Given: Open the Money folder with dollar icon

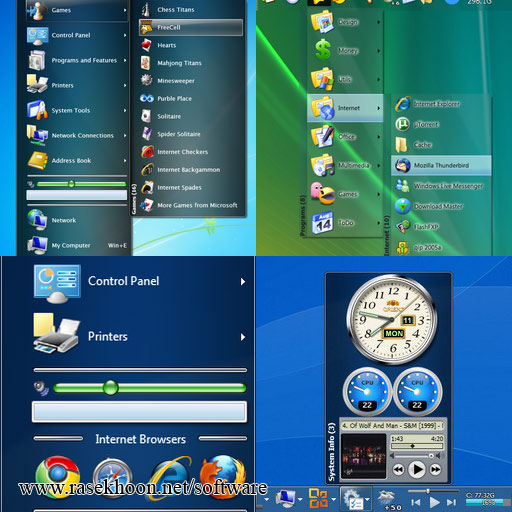Looking at the screenshot, I should click(345, 51).
